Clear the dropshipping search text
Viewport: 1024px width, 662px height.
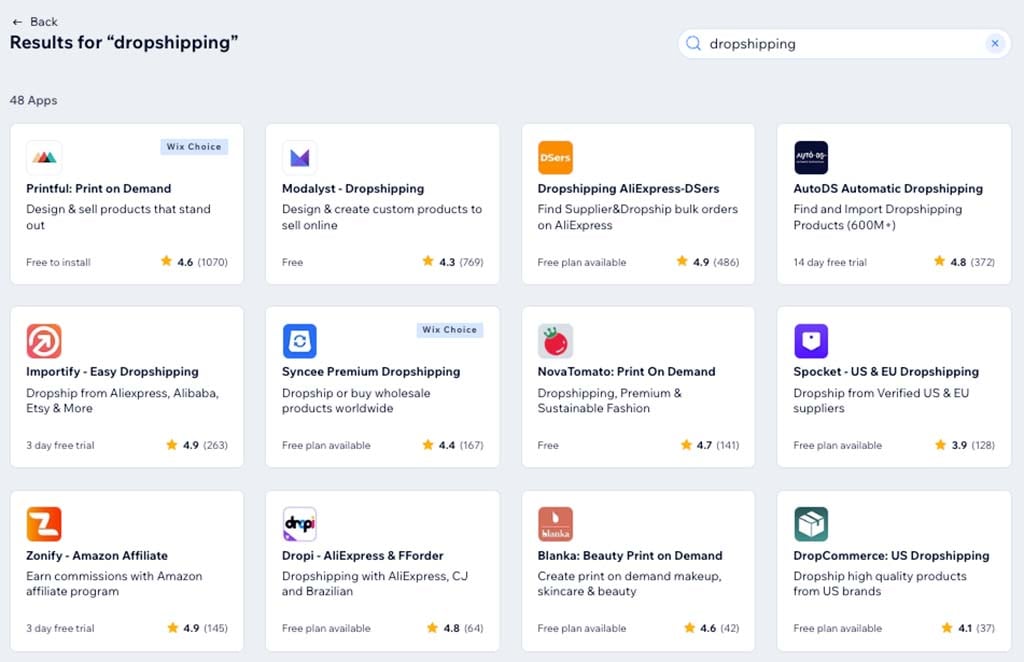tap(994, 44)
